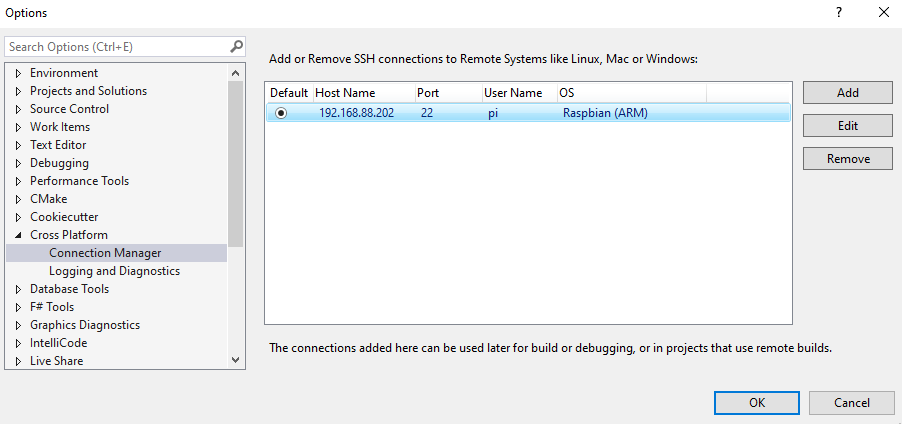Screen dimensions: 902x424
Task: Expand the Debugging node
Action: tap(18, 163)
